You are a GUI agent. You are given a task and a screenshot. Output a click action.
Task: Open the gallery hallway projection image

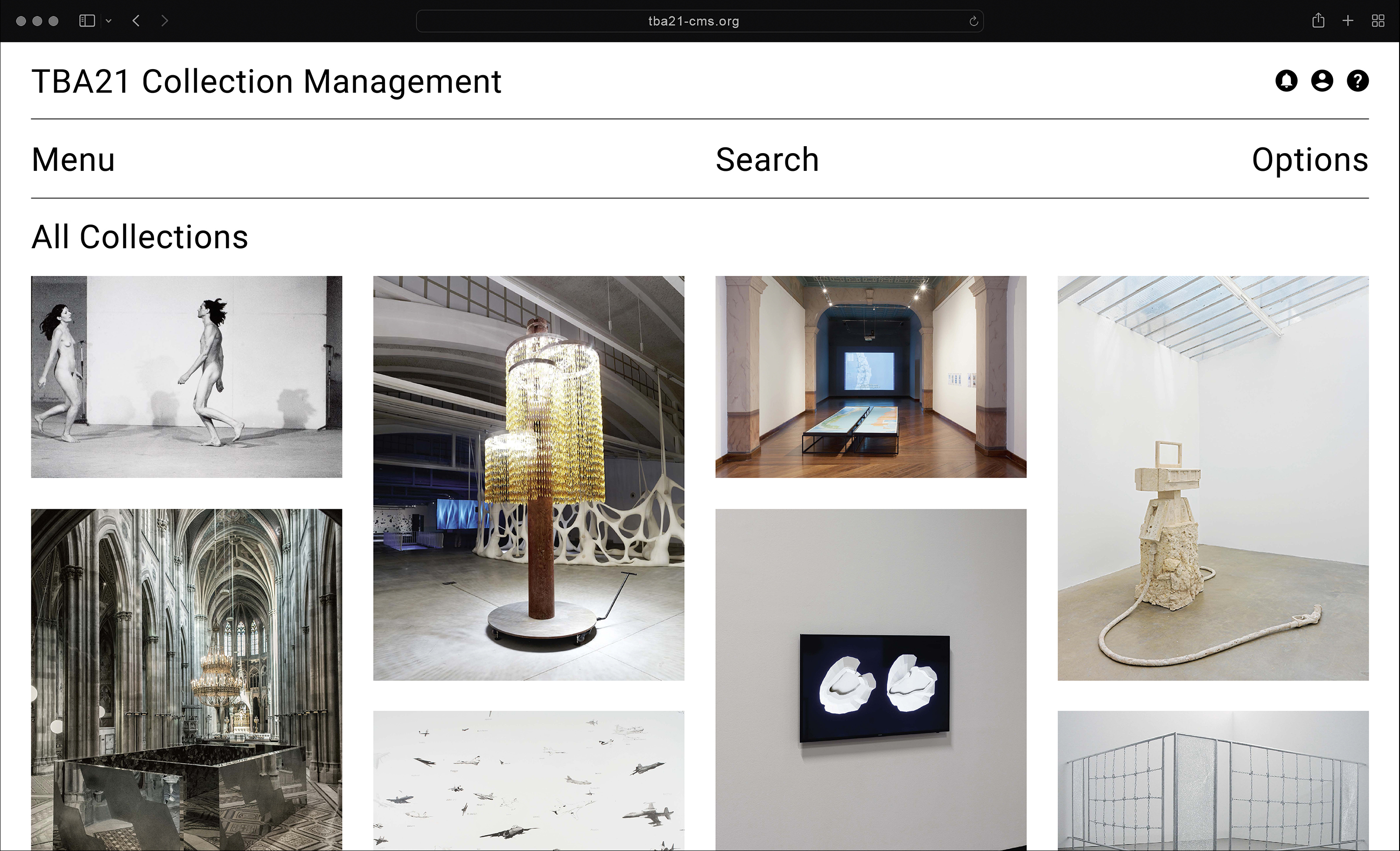tap(870, 377)
